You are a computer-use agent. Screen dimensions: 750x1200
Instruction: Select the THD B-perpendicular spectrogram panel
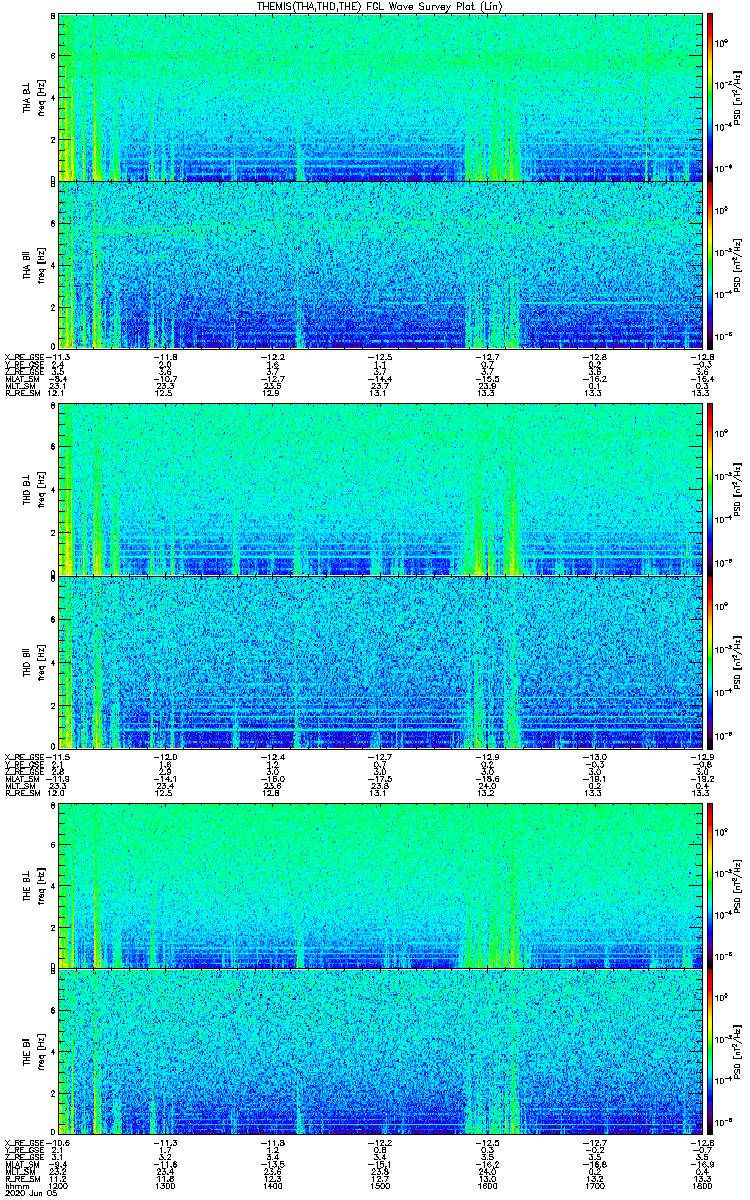point(379,490)
